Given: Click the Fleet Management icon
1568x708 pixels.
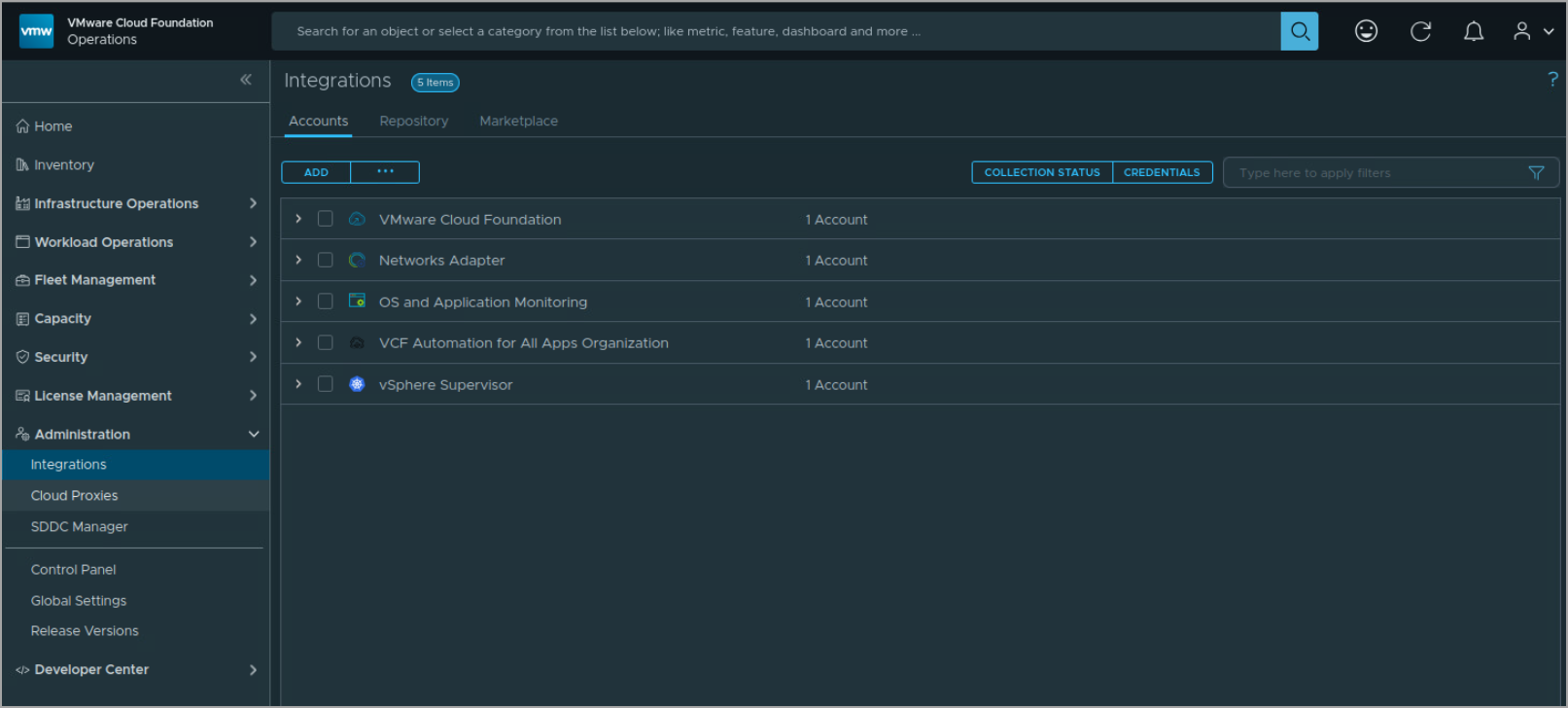Looking at the screenshot, I should pyautogui.click(x=22, y=280).
